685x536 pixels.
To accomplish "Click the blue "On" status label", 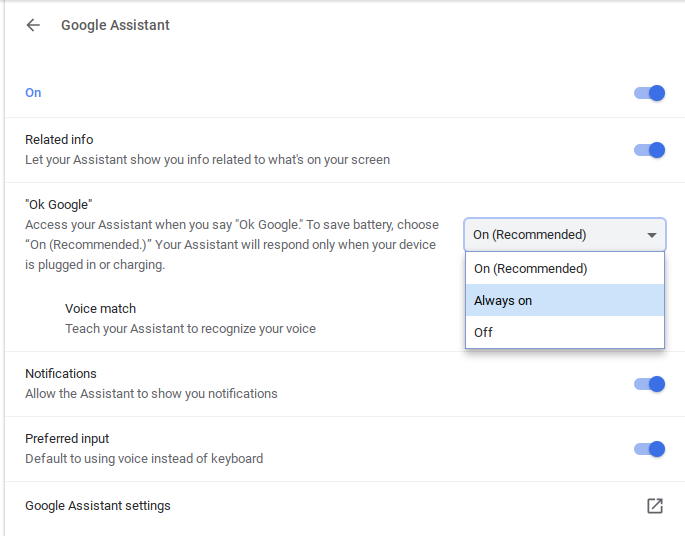I will coord(33,93).
